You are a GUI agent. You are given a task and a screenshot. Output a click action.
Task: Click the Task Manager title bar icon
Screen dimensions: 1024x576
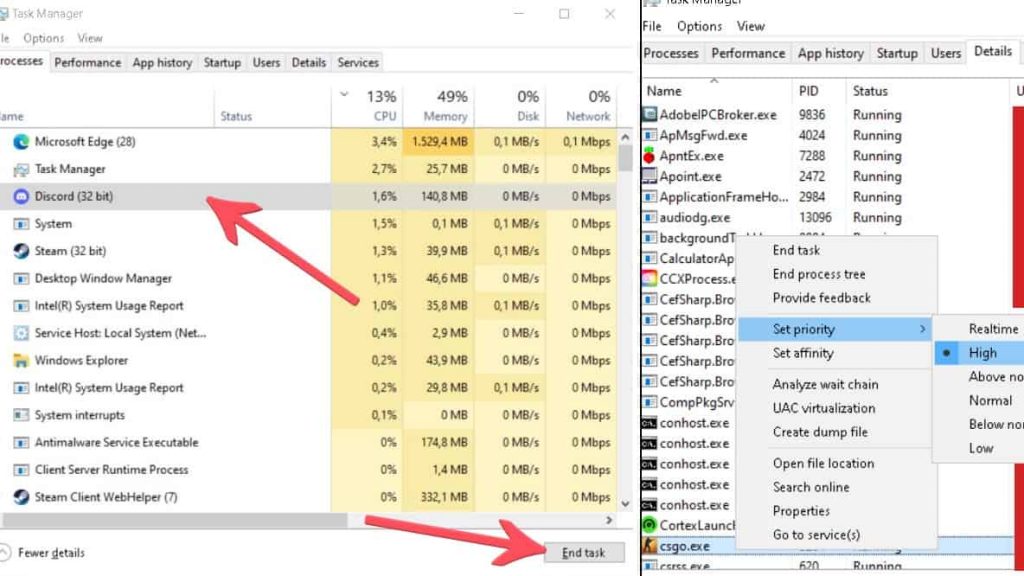tap(3, 13)
